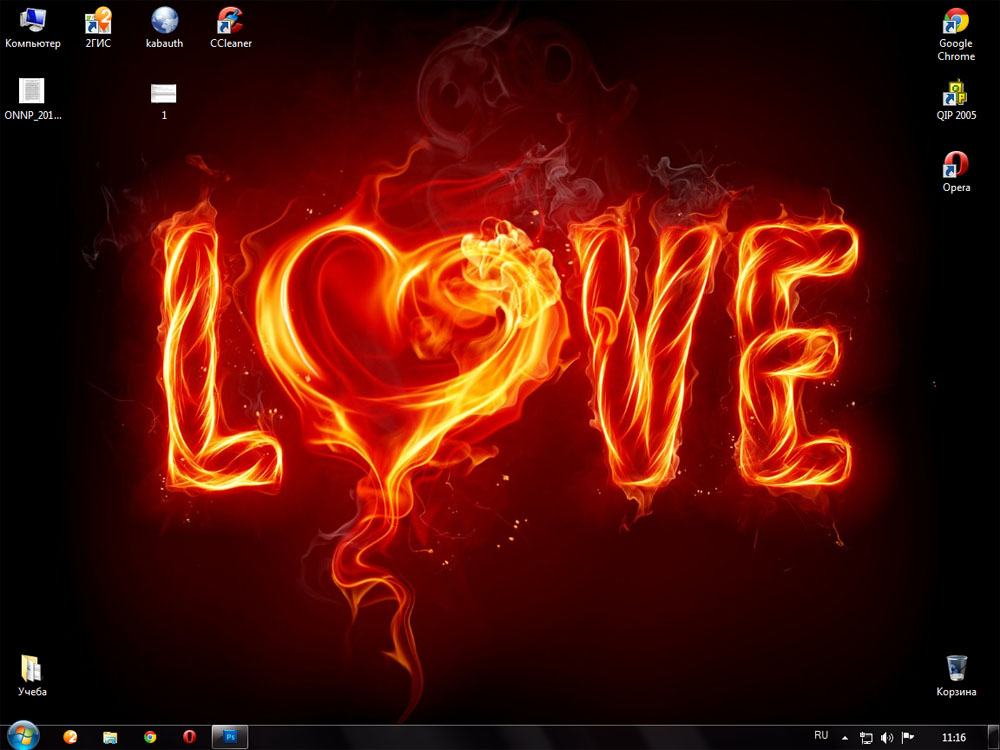Open the Windows Start menu
The height and width of the screenshot is (750, 1000).
(24, 737)
